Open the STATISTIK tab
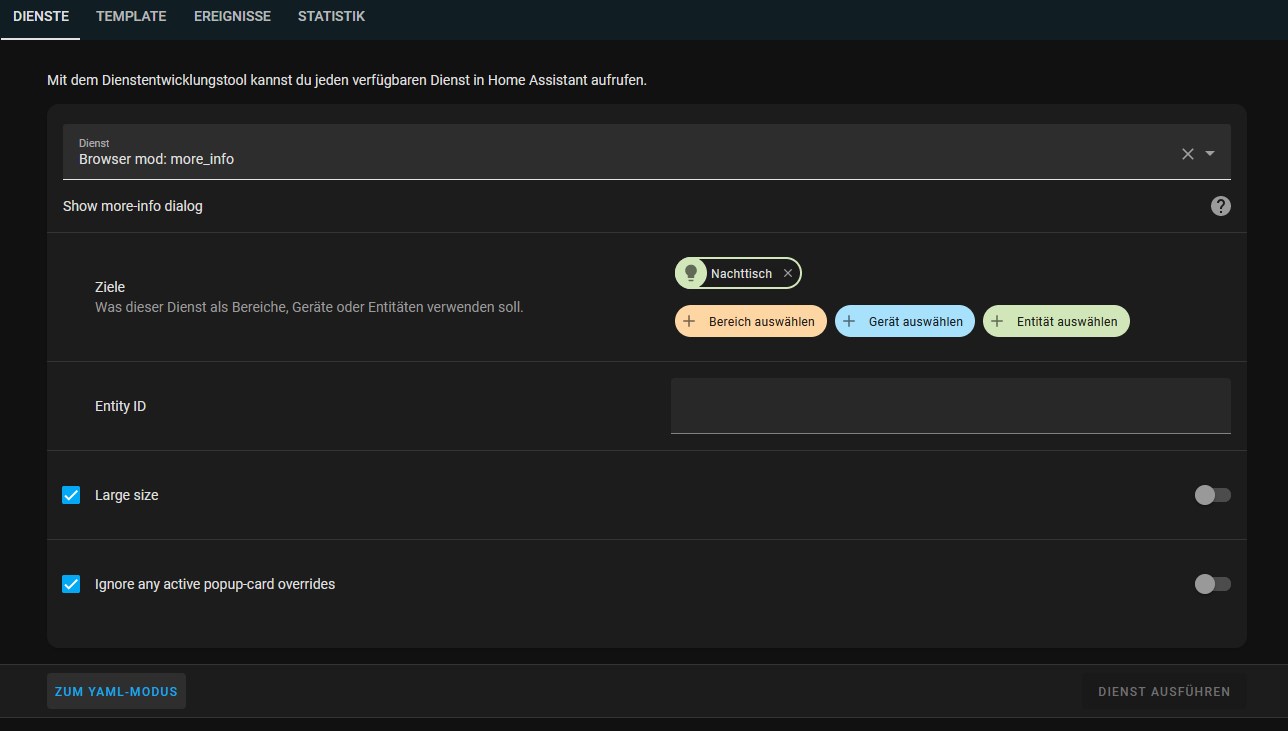The width and height of the screenshot is (1288, 731). pos(331,16)
